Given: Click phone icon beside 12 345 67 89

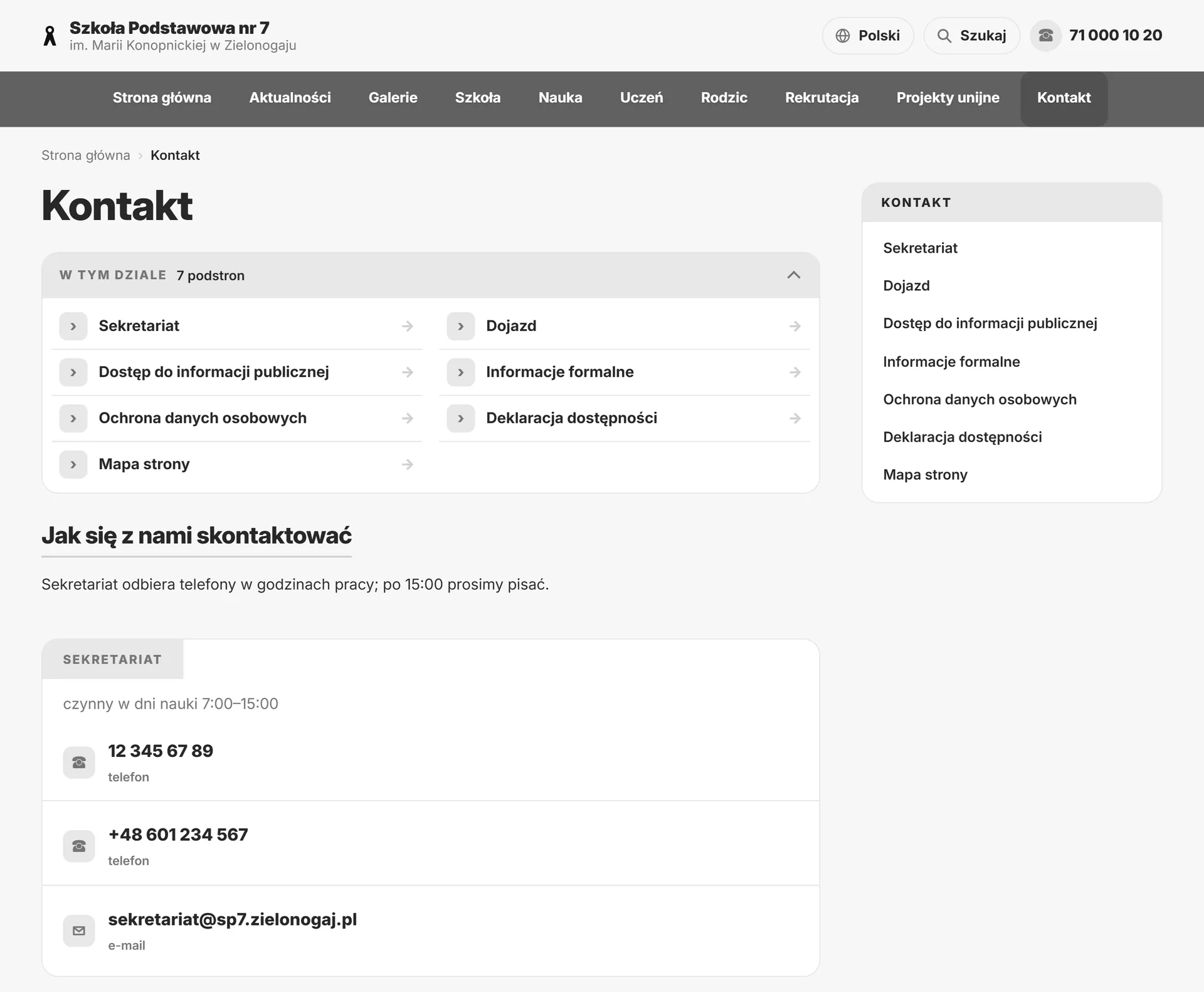Looking at the screenshot, I should point(79,762).
